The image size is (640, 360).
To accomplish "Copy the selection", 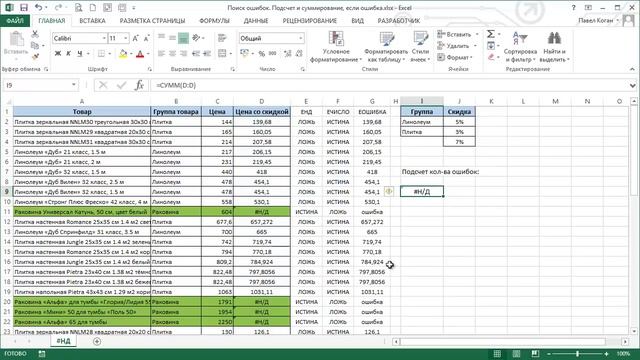I will (x=35, y=46).
